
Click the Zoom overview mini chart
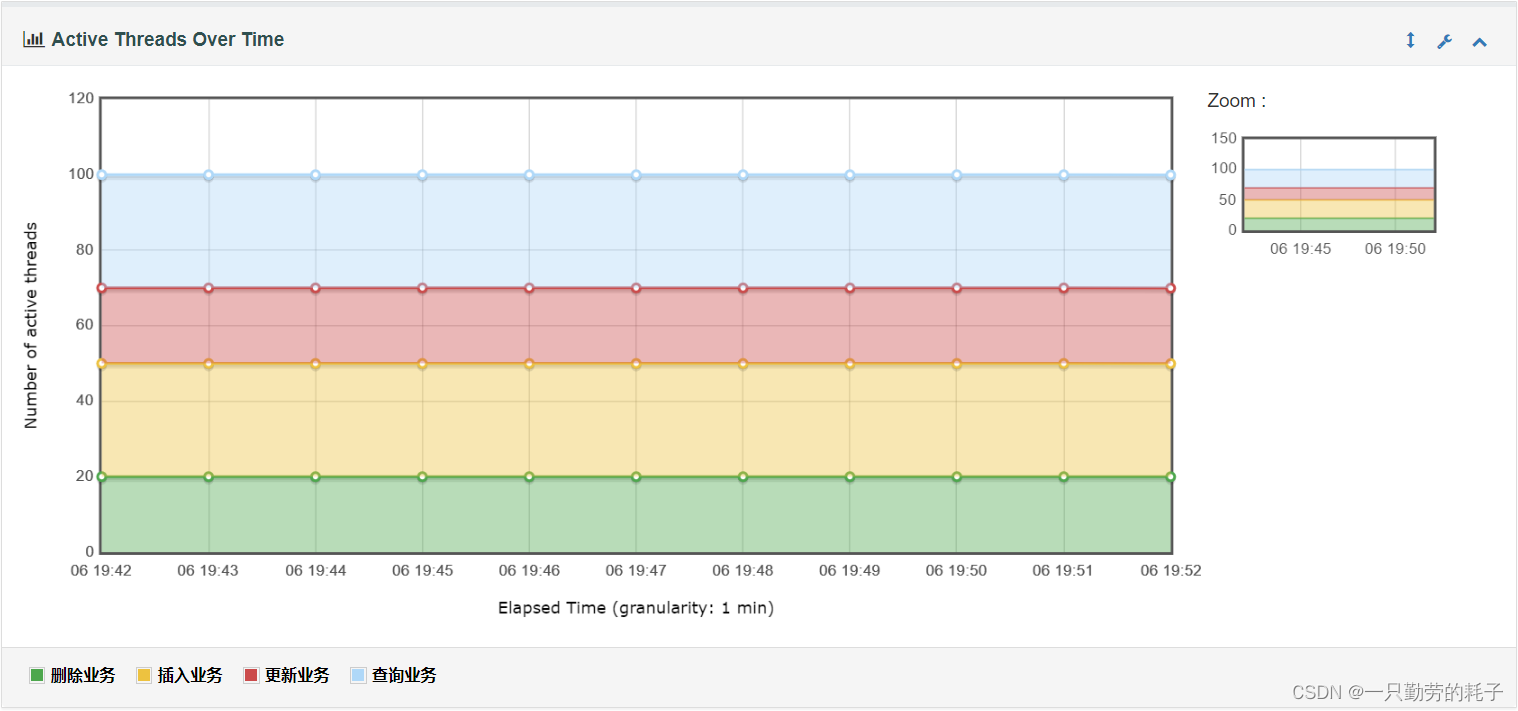(1339, 185)
